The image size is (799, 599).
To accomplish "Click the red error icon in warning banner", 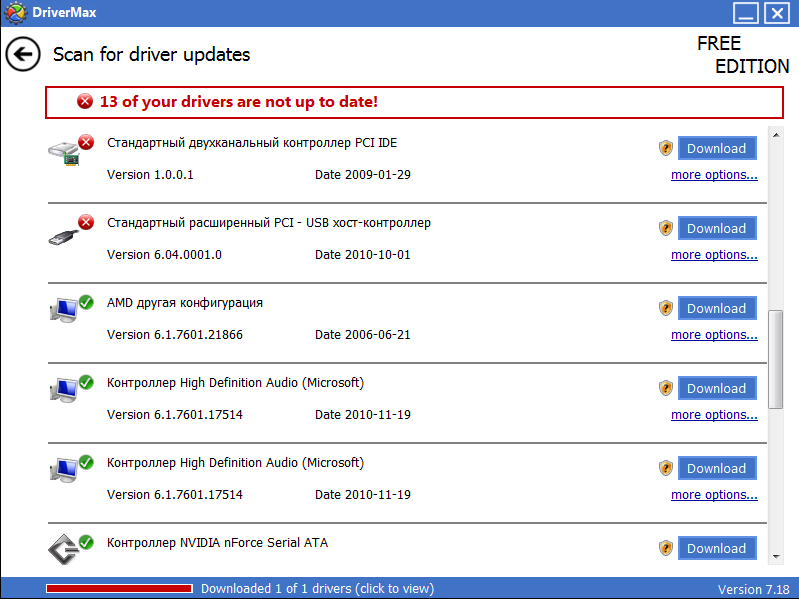I will (85, 101).
